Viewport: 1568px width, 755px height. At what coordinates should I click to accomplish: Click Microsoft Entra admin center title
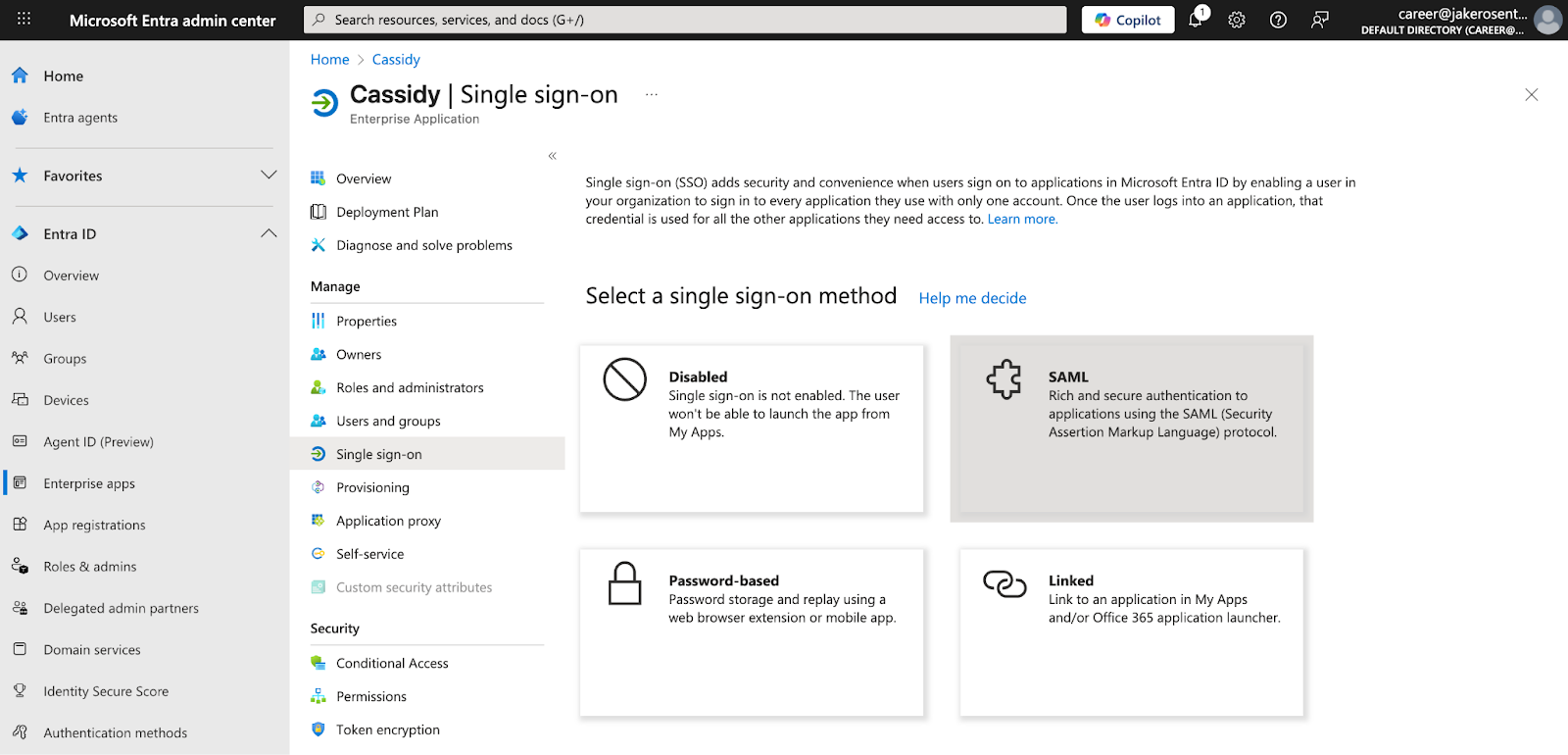click(x=172, y=21)
